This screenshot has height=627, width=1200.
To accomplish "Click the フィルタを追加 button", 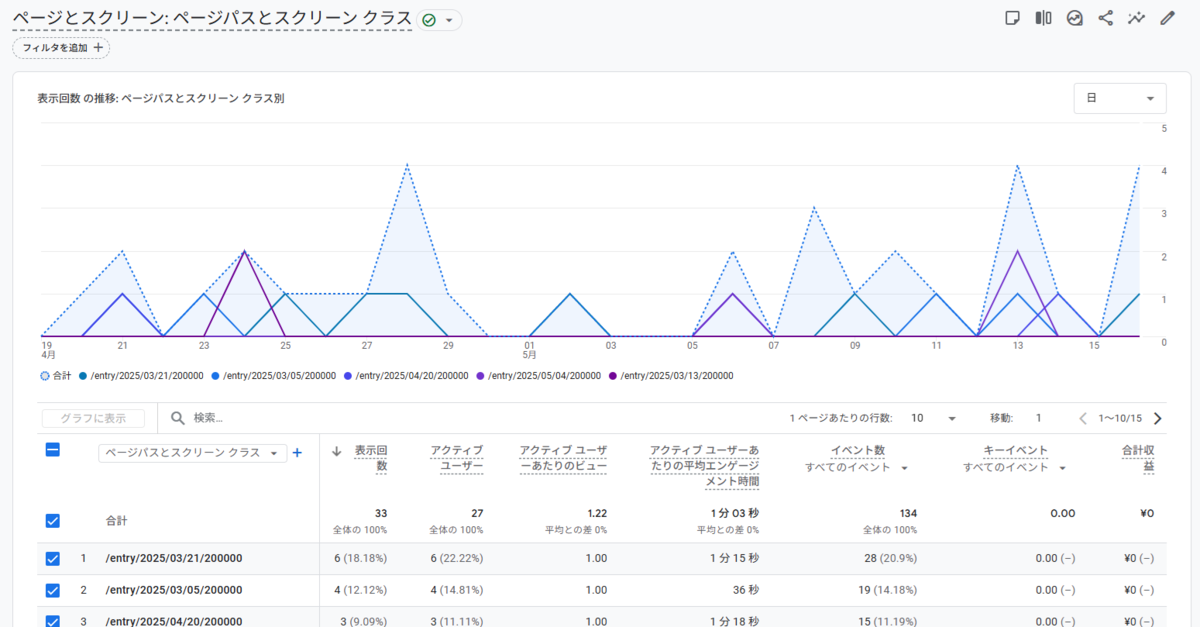I will click(61, 47).
